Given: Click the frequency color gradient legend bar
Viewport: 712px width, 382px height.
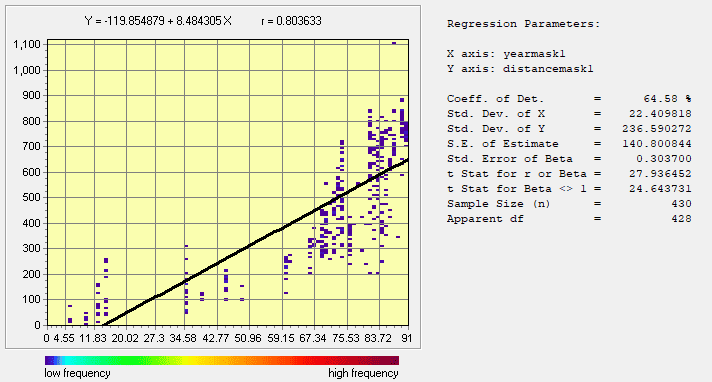Looking at the screenshot, I should tap(222, 360).
